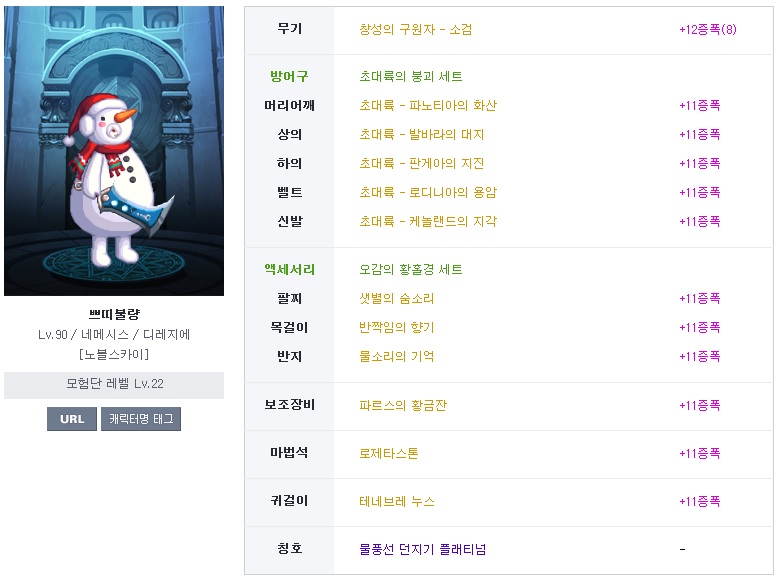Open ring item 물소리의 기억
Viewport: 779px width, 581px height.
pyautogui.click(x=396, y=356)
